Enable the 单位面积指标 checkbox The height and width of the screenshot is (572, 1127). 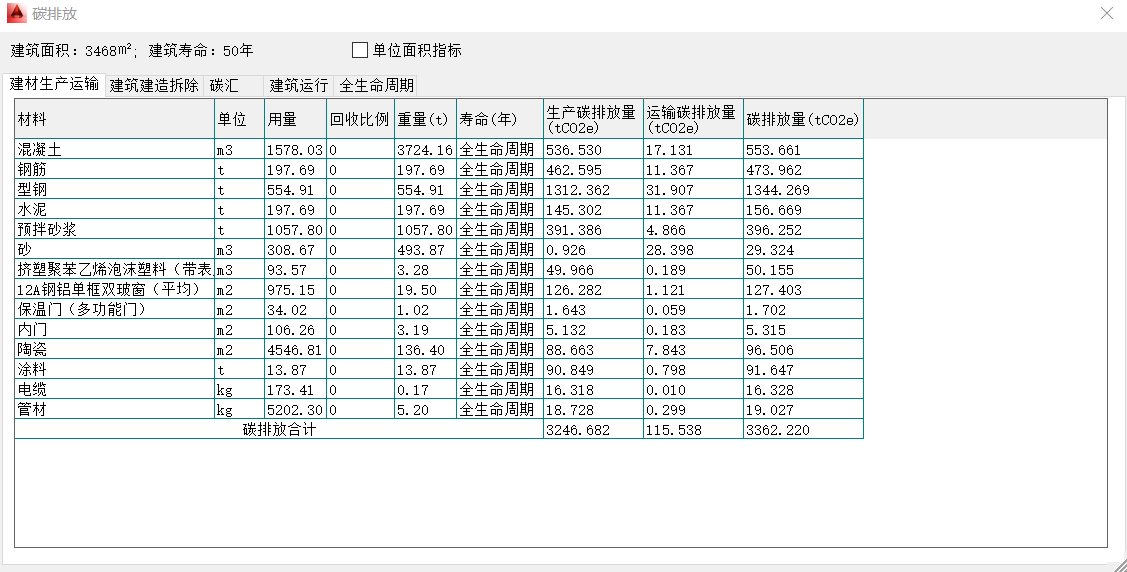click(x=361, y=50)
